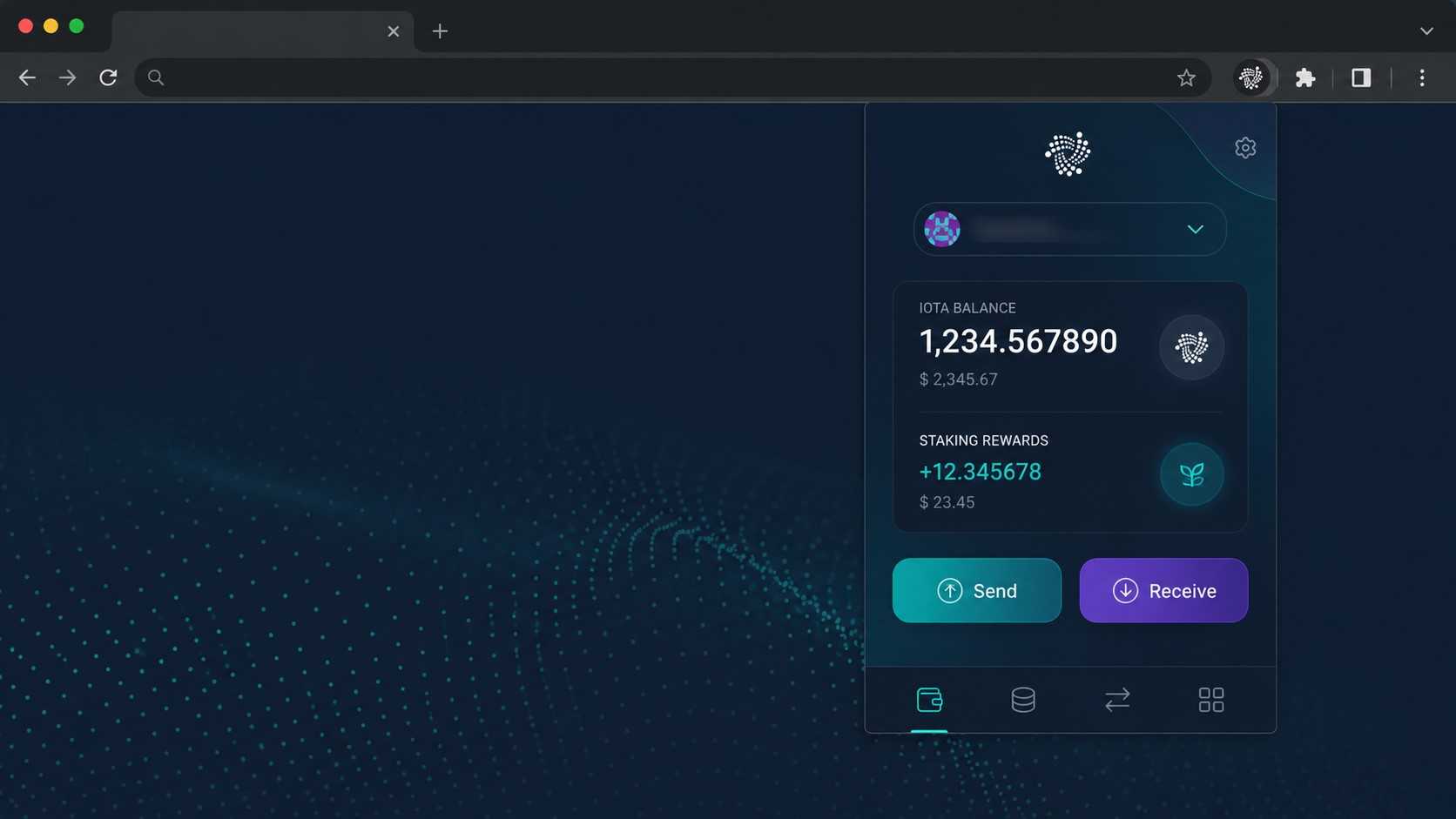Open the wallet settings gear

pos(1245,148)
